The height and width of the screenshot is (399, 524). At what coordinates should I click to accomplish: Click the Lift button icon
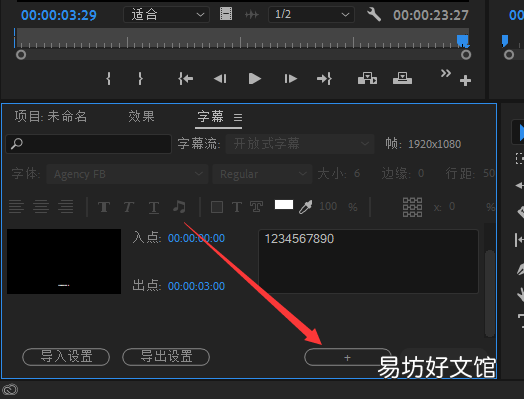(368, 79)
